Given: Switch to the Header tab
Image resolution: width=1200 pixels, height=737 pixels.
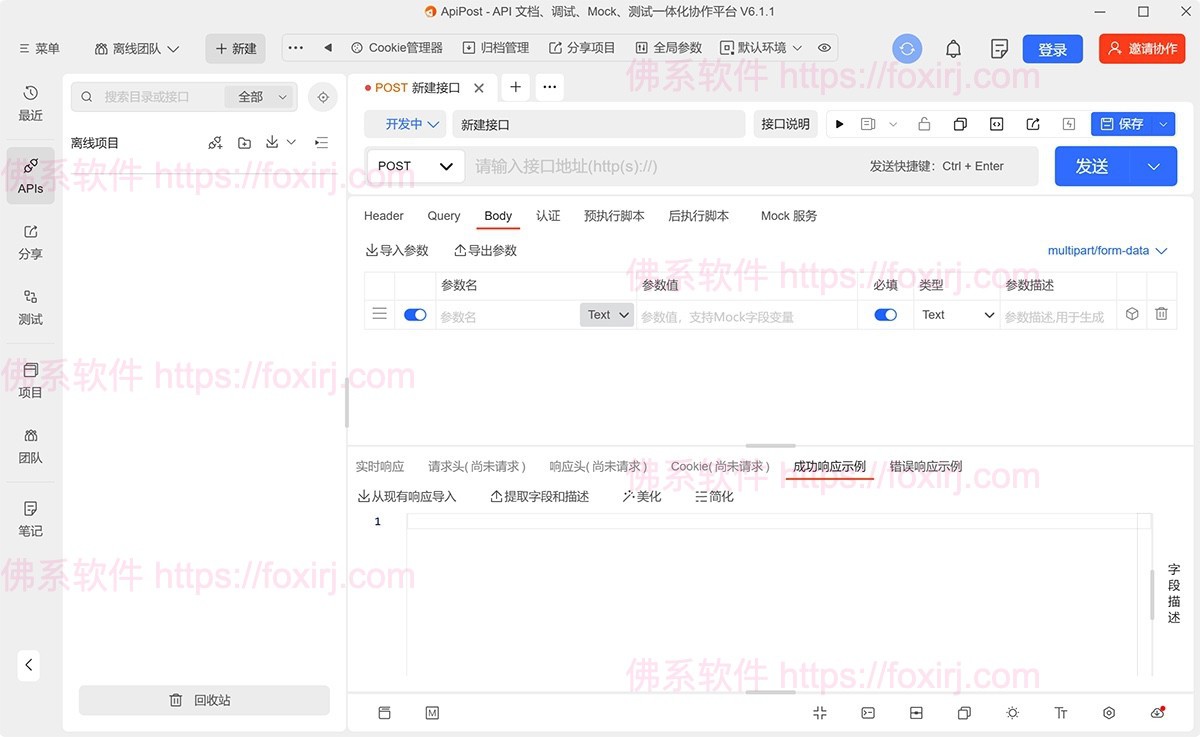Looking at the screenshot, I should [x=383, y=216].
